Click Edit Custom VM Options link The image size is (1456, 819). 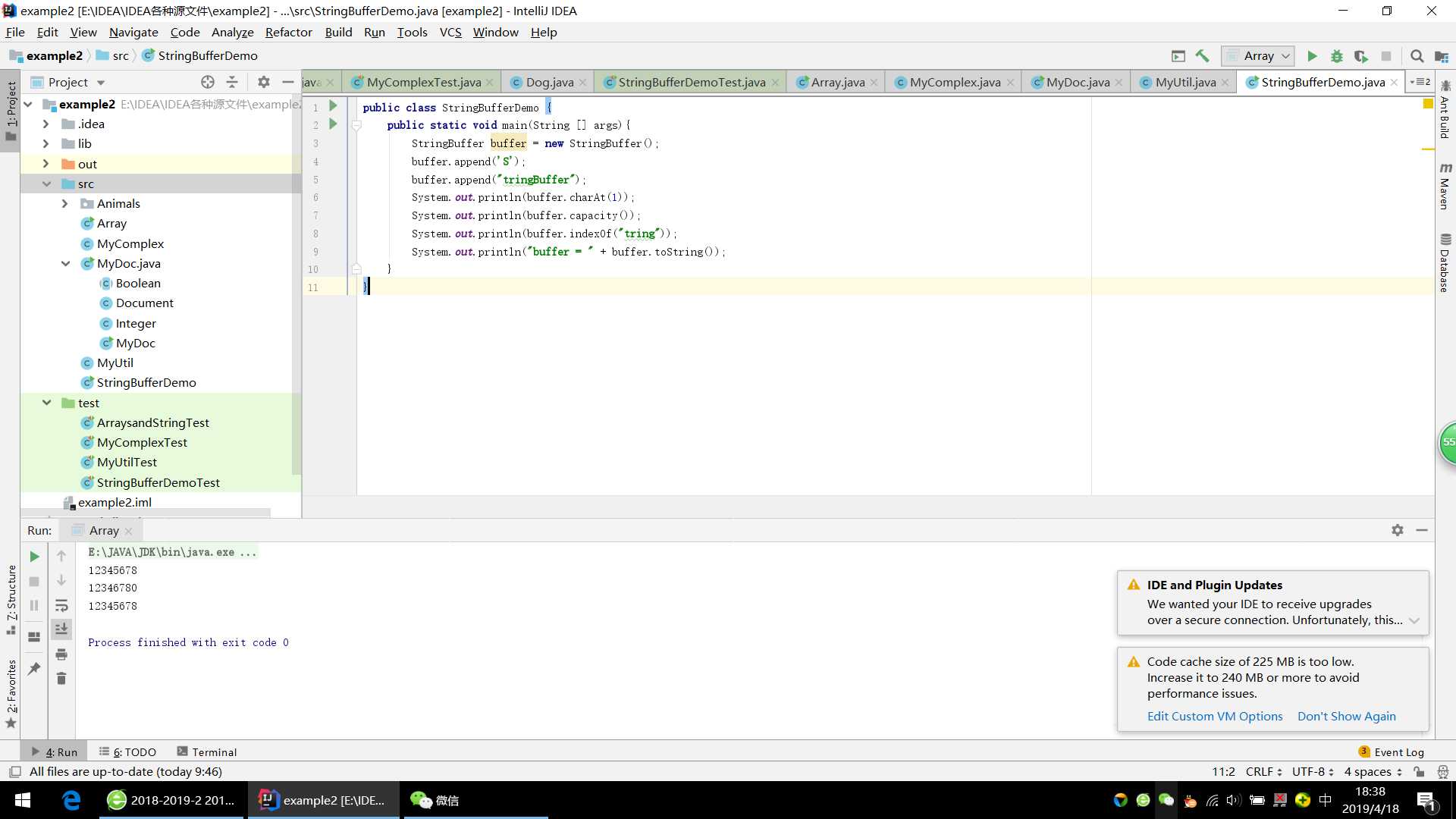click(x=1215, y=716)
